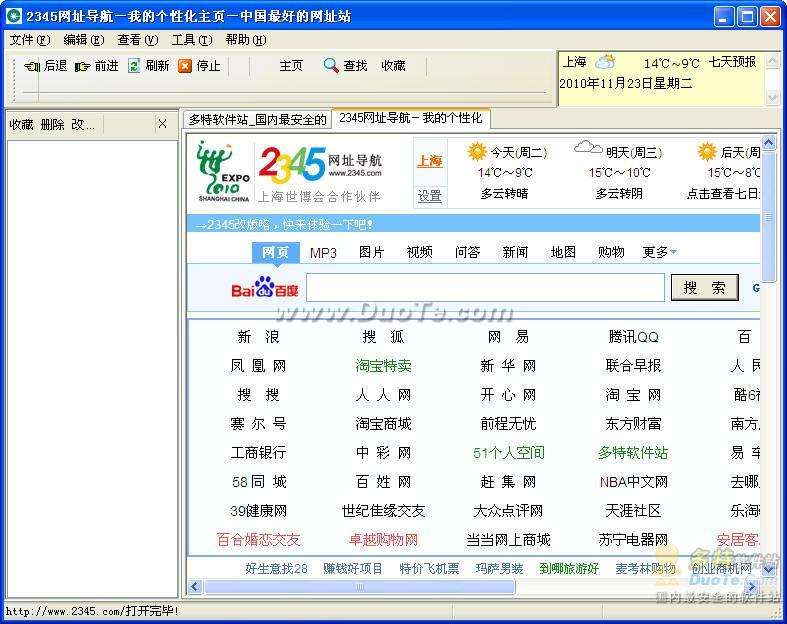Open the 东方财富 link
The height and width of the screenshot is (624, 787).
633,424
